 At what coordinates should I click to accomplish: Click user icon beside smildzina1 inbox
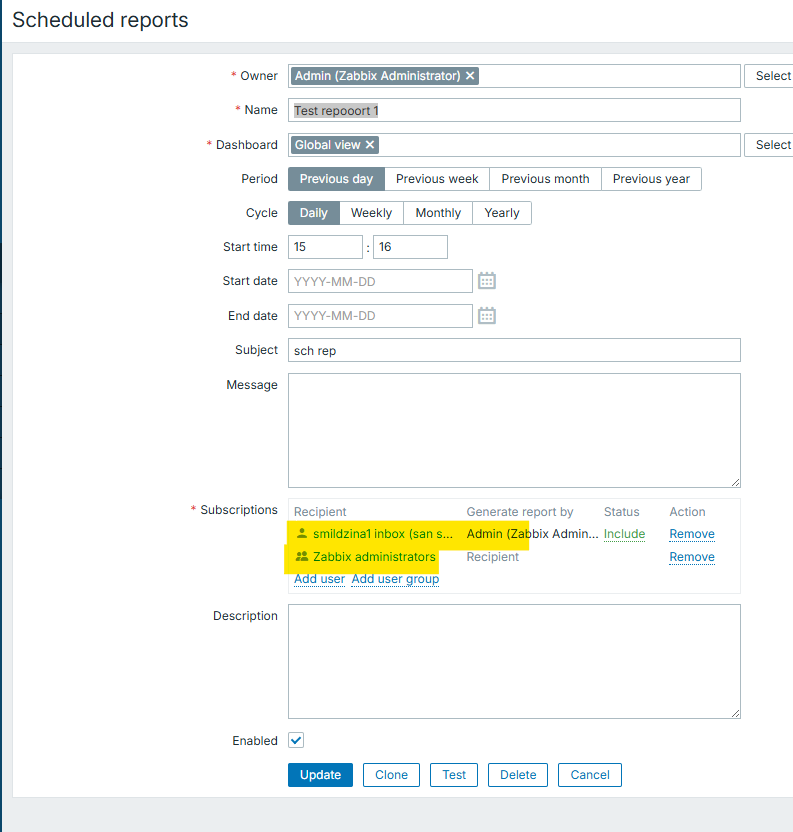[302, 534]
